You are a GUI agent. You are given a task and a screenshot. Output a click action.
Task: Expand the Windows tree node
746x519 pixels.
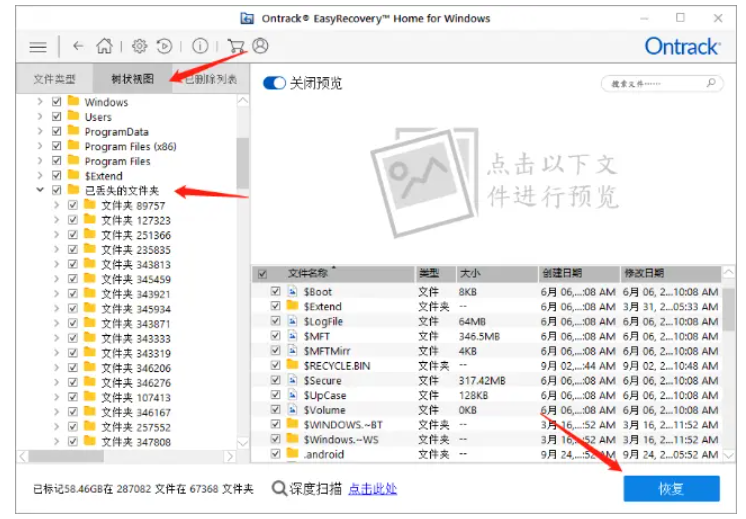pos(40,101)
